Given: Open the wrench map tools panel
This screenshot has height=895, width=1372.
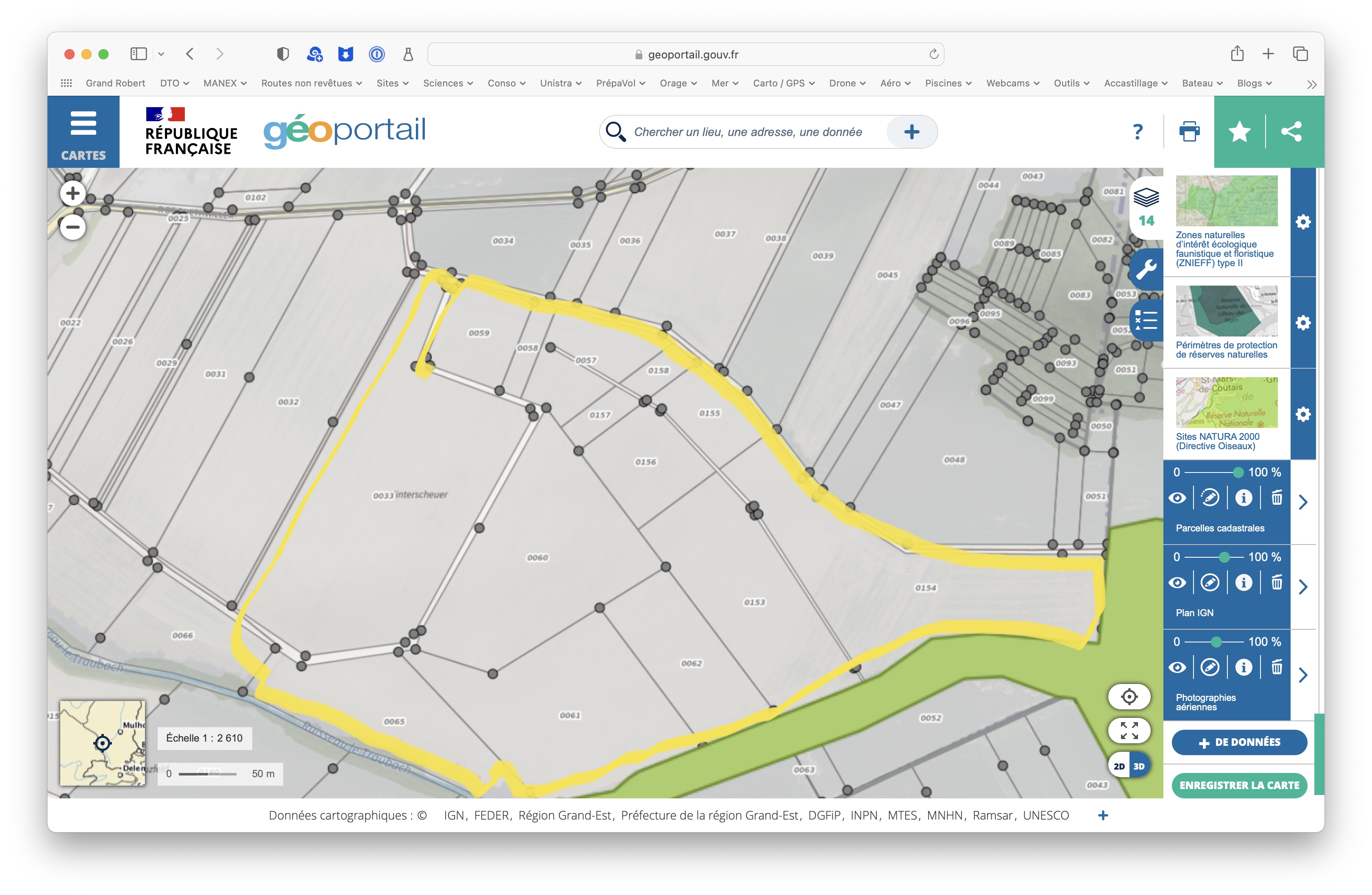Looking at the screenshot, I should point(1146,269).
